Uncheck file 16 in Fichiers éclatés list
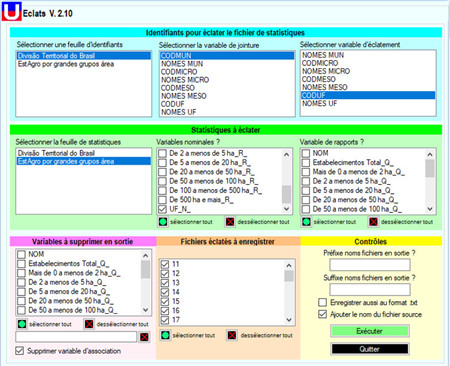This screenshot has height=366, width=450. (x=165, y=311)
